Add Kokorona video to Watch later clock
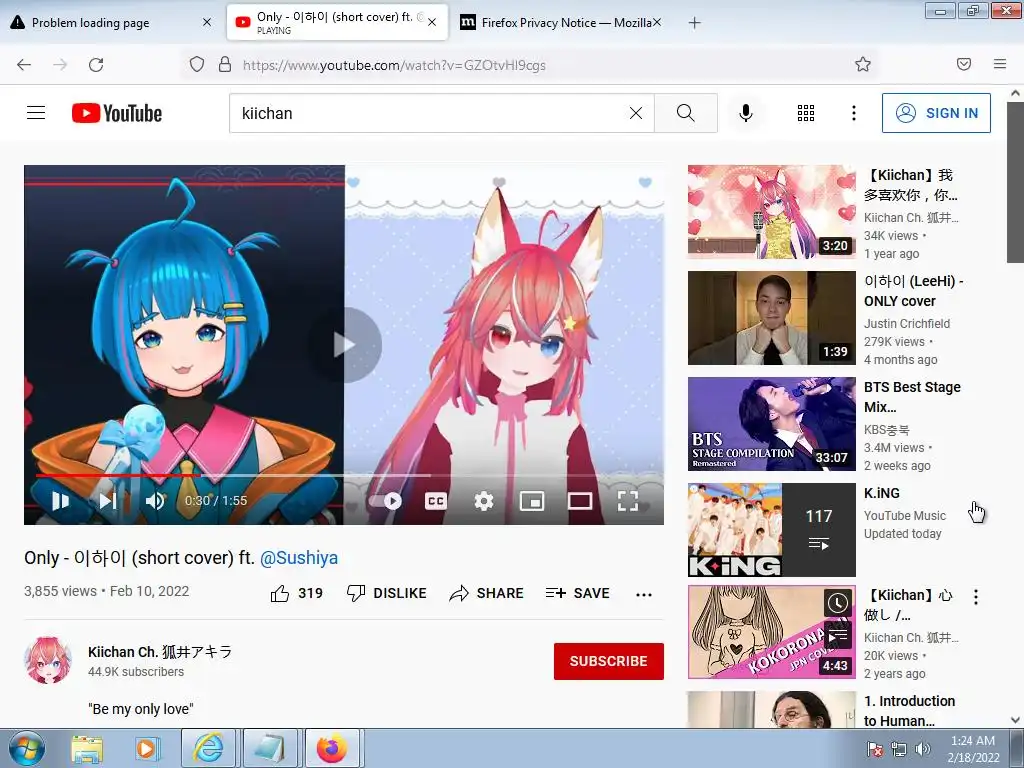The width and height of the screenshot is (1024, 768). [837, 602]
